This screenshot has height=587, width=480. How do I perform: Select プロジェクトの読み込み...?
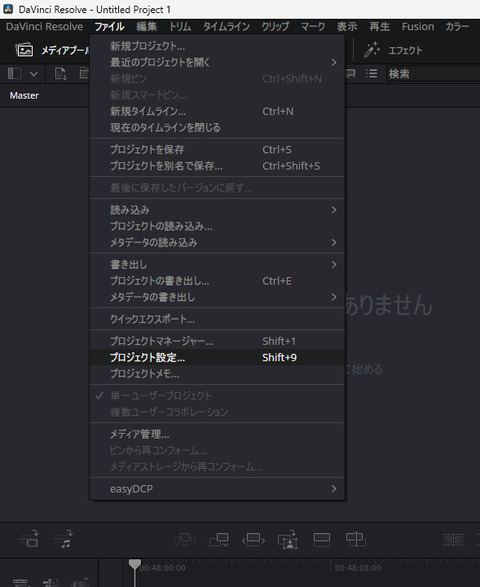tap(217, 226)
